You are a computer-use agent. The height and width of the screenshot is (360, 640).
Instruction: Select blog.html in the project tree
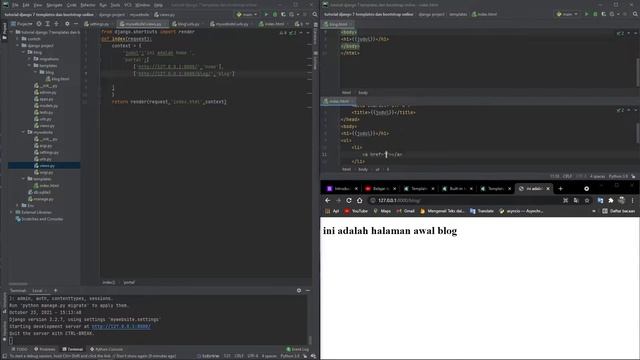tap(57, 79)
